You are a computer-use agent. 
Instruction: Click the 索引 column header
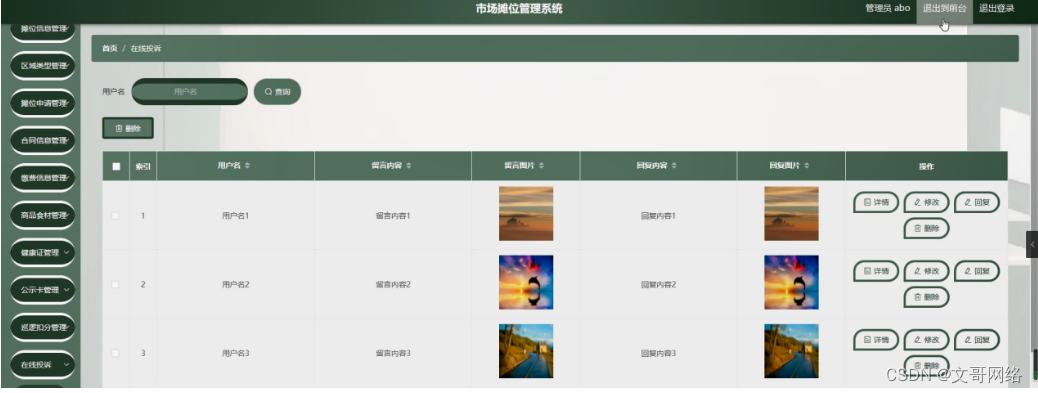tap(143, 166)
